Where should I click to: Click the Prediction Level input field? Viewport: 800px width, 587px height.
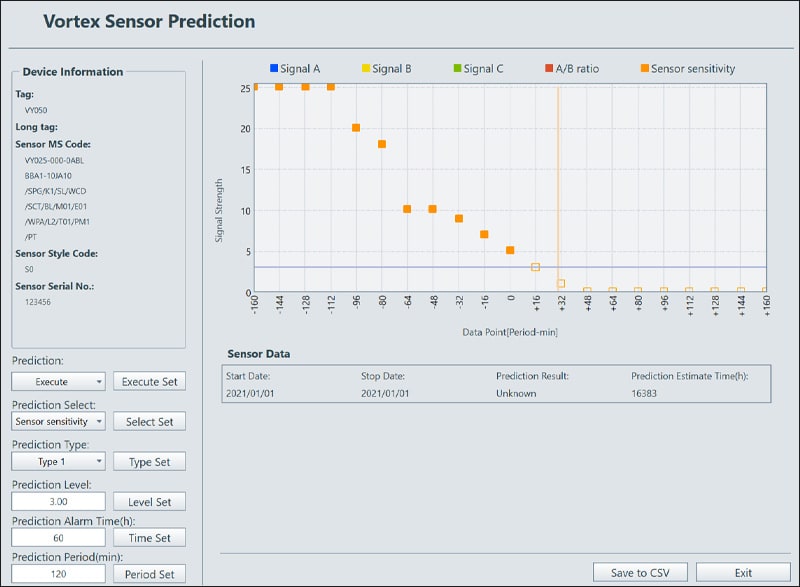pyautogui.click(x=56, y=501)
